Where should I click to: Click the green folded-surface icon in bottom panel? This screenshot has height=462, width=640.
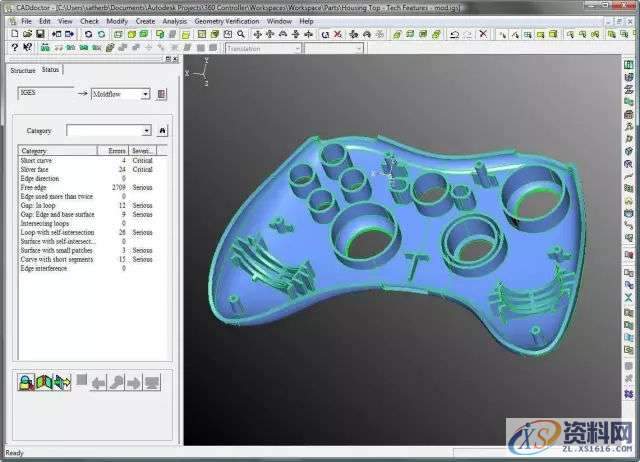[44, 381]
